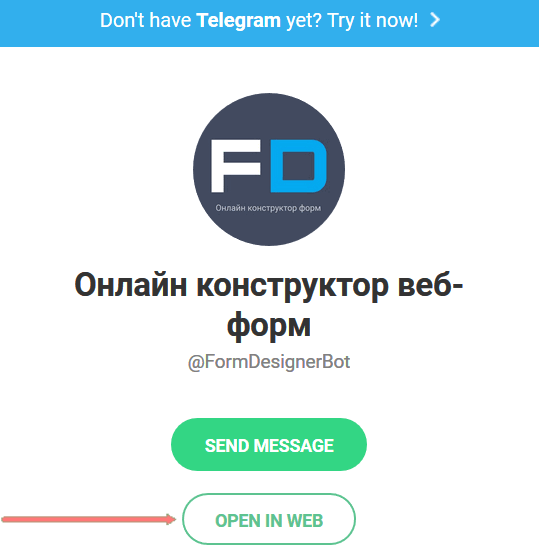Click the round FD logo avatar
Screen dimensions: 539x551
(x=269, y=169)
